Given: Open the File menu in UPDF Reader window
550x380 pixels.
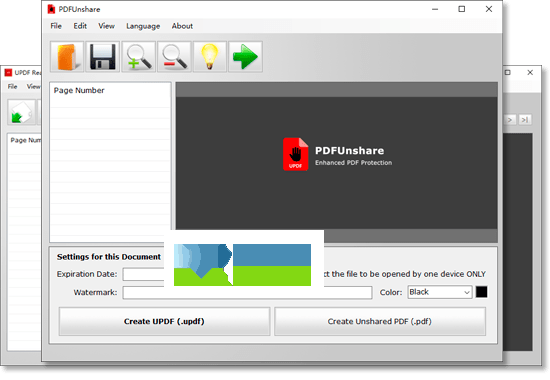Looking at the screenshot, I should pos(12,86).
